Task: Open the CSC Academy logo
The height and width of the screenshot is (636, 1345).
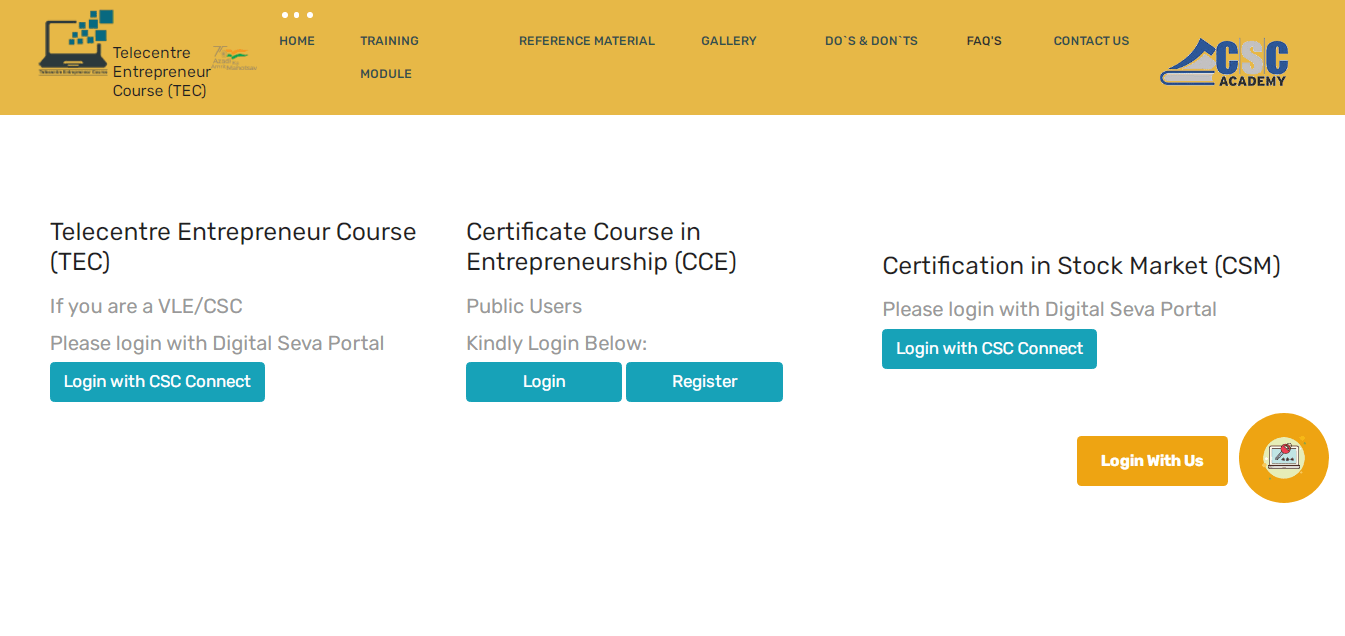Action: click(1222, 58)
